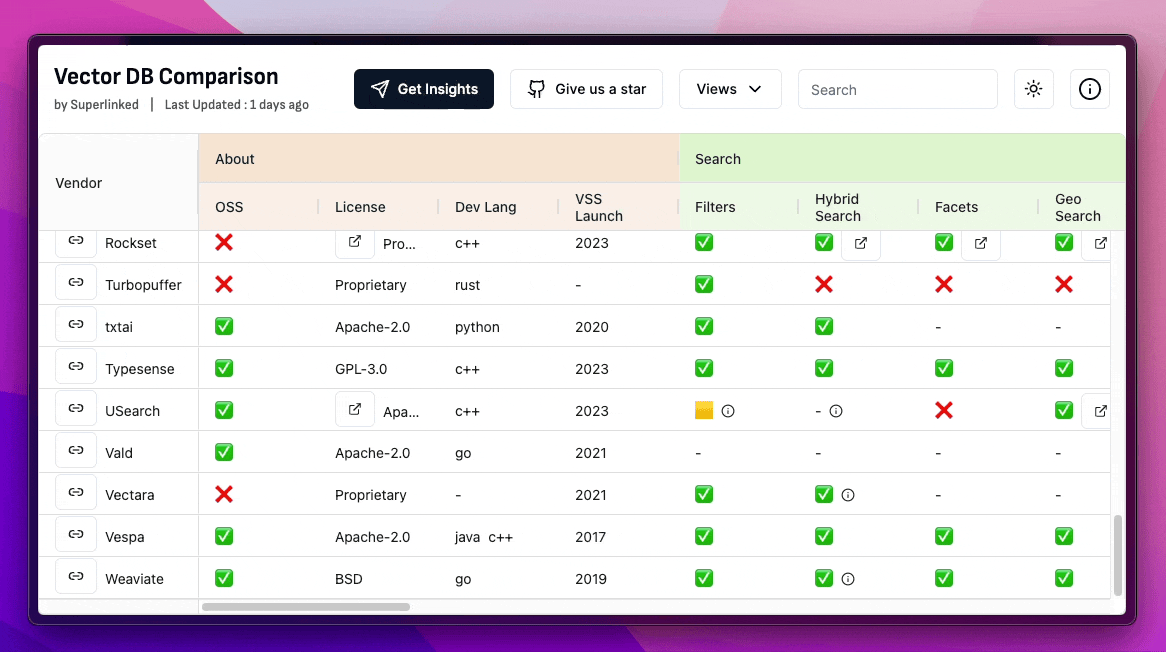This screenshot has width=1166, height=652.
Task: Focus the Search input field
Action: click(897, 89)
